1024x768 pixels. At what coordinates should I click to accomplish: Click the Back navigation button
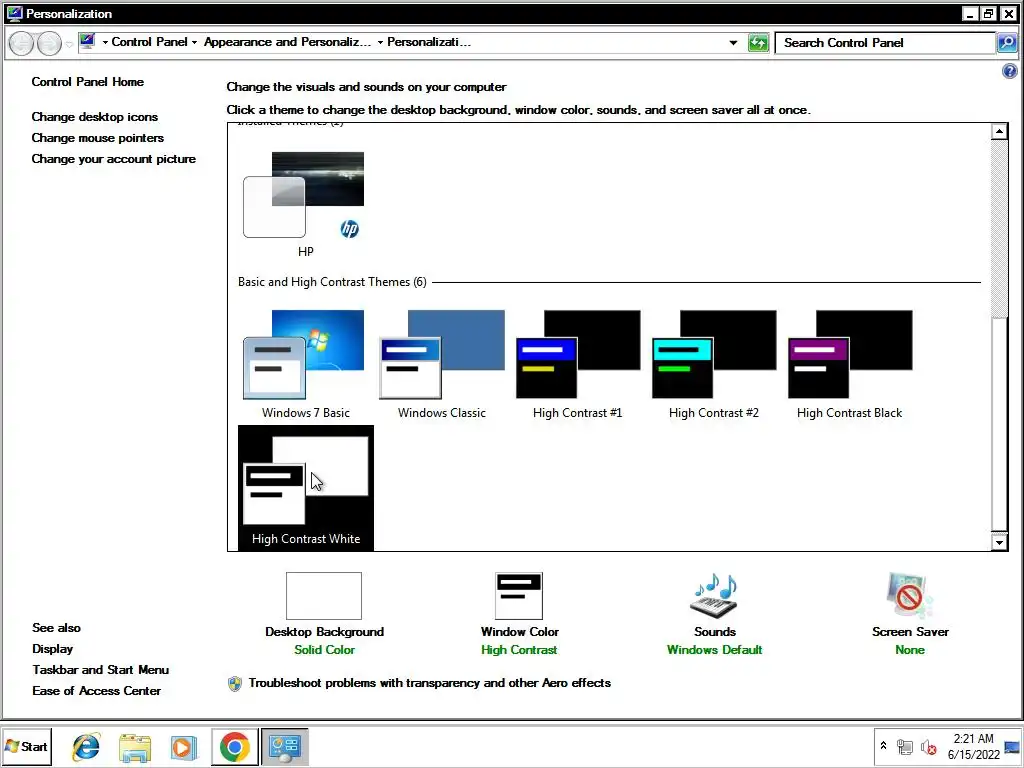(21, 43)
